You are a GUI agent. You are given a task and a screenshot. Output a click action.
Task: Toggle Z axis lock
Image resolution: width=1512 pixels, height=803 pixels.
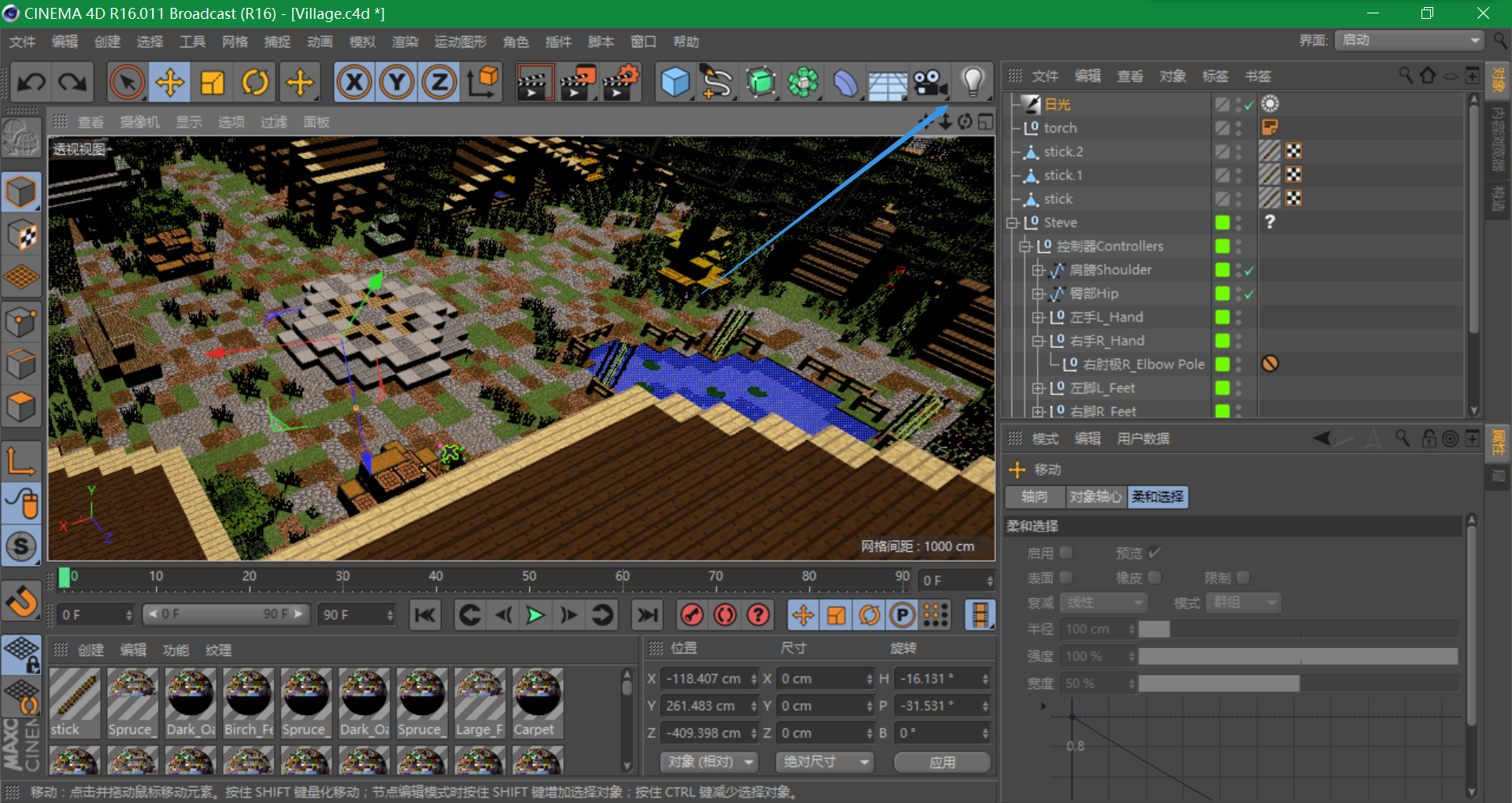tap(439, 82)
